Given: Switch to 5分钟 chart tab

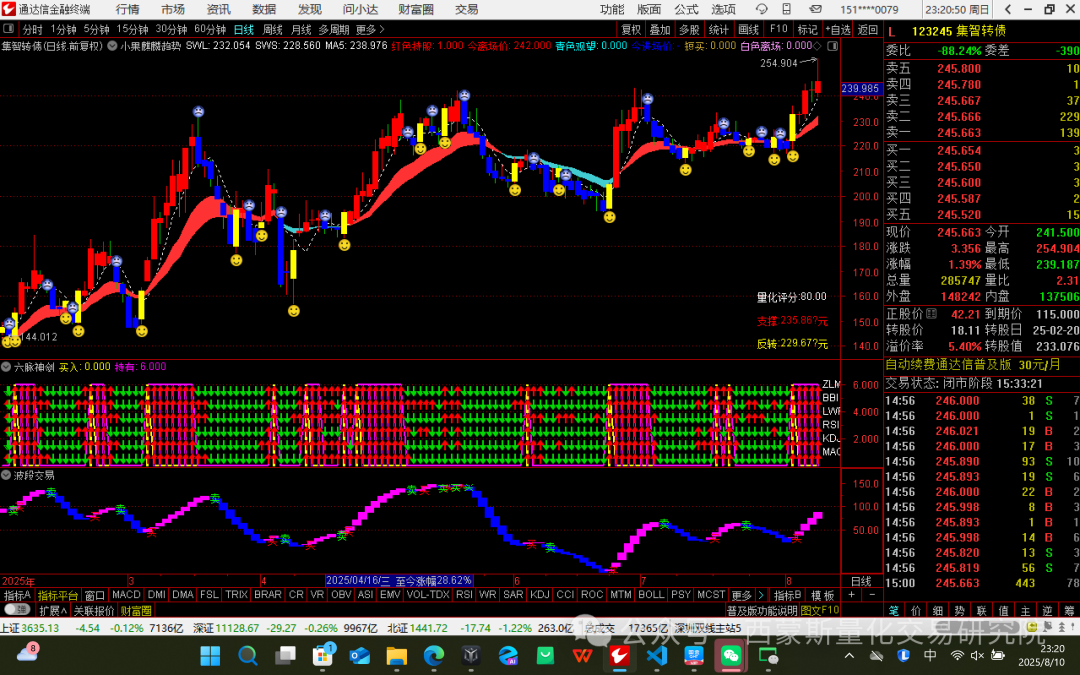Looking at the screenshot, I should pyautogui.click(x=96, y=30).
